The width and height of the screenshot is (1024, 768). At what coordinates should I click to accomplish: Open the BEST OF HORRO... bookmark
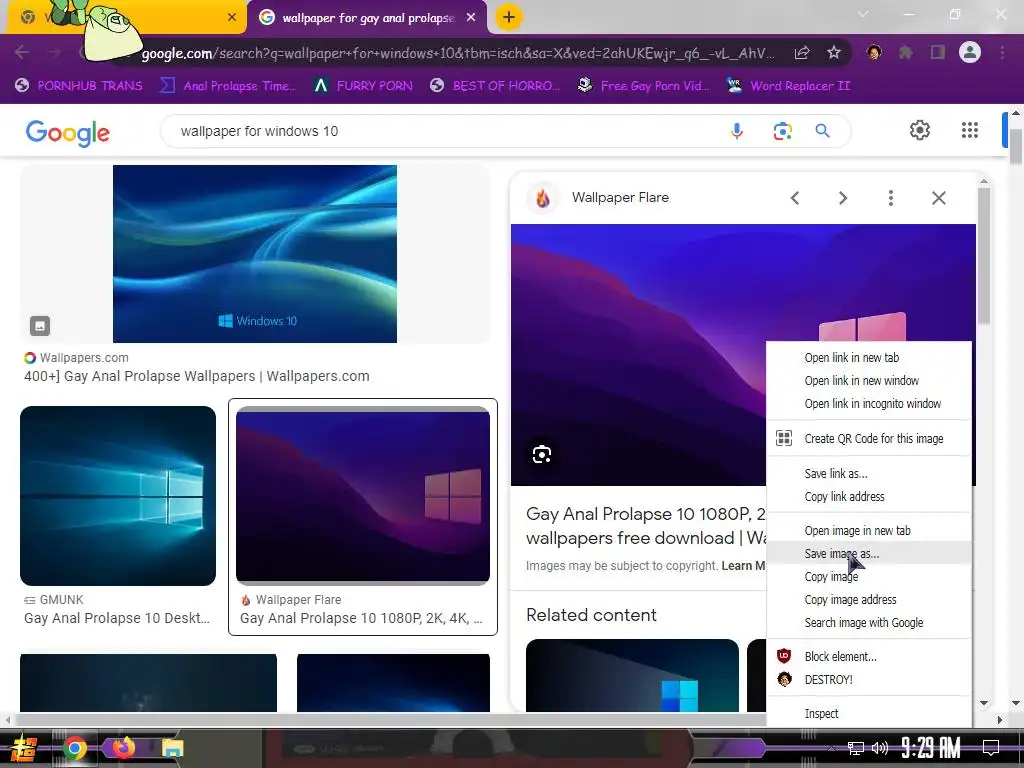click(495, 86)
